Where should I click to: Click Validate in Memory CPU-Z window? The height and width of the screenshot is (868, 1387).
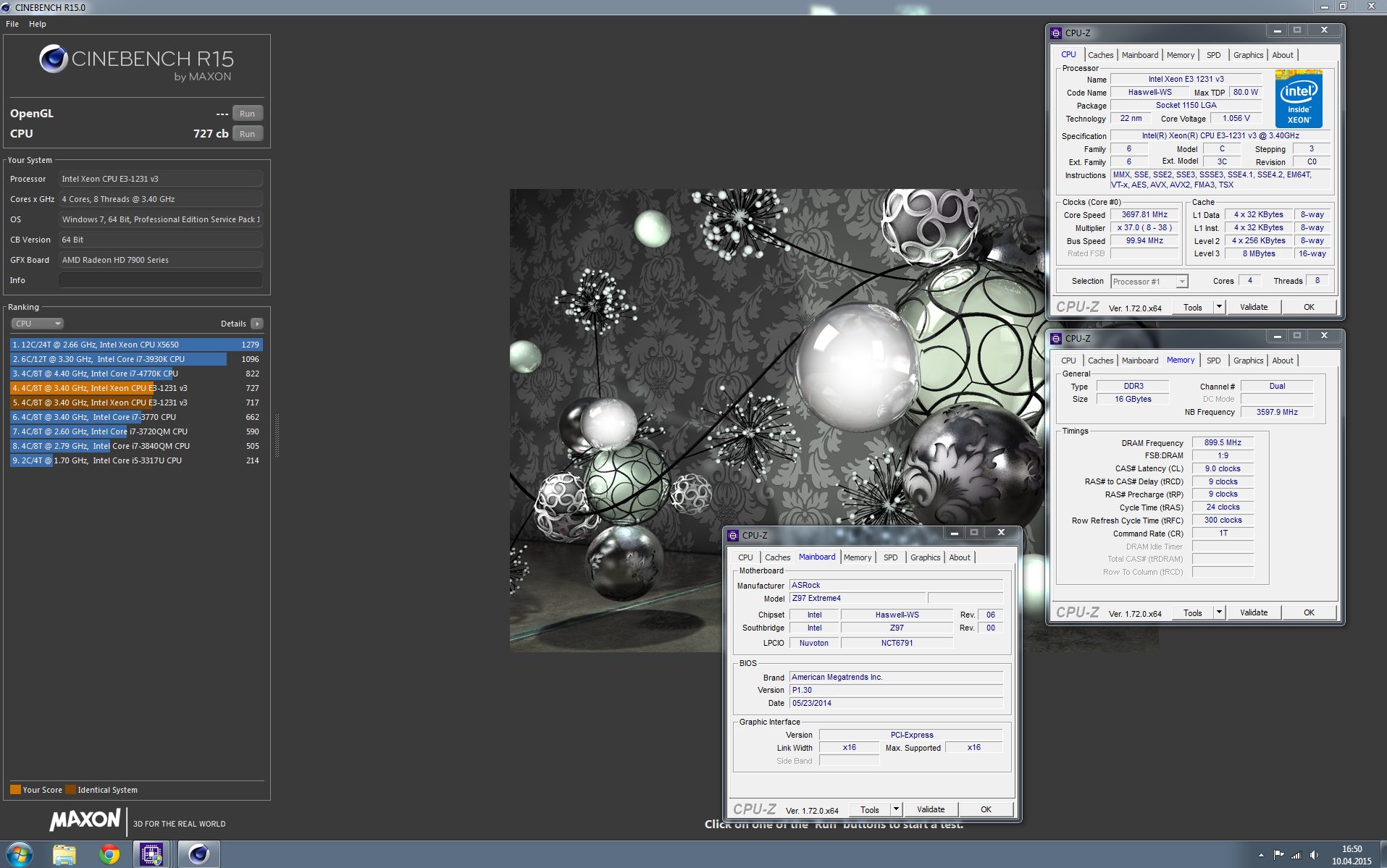tap(1253, 612)
